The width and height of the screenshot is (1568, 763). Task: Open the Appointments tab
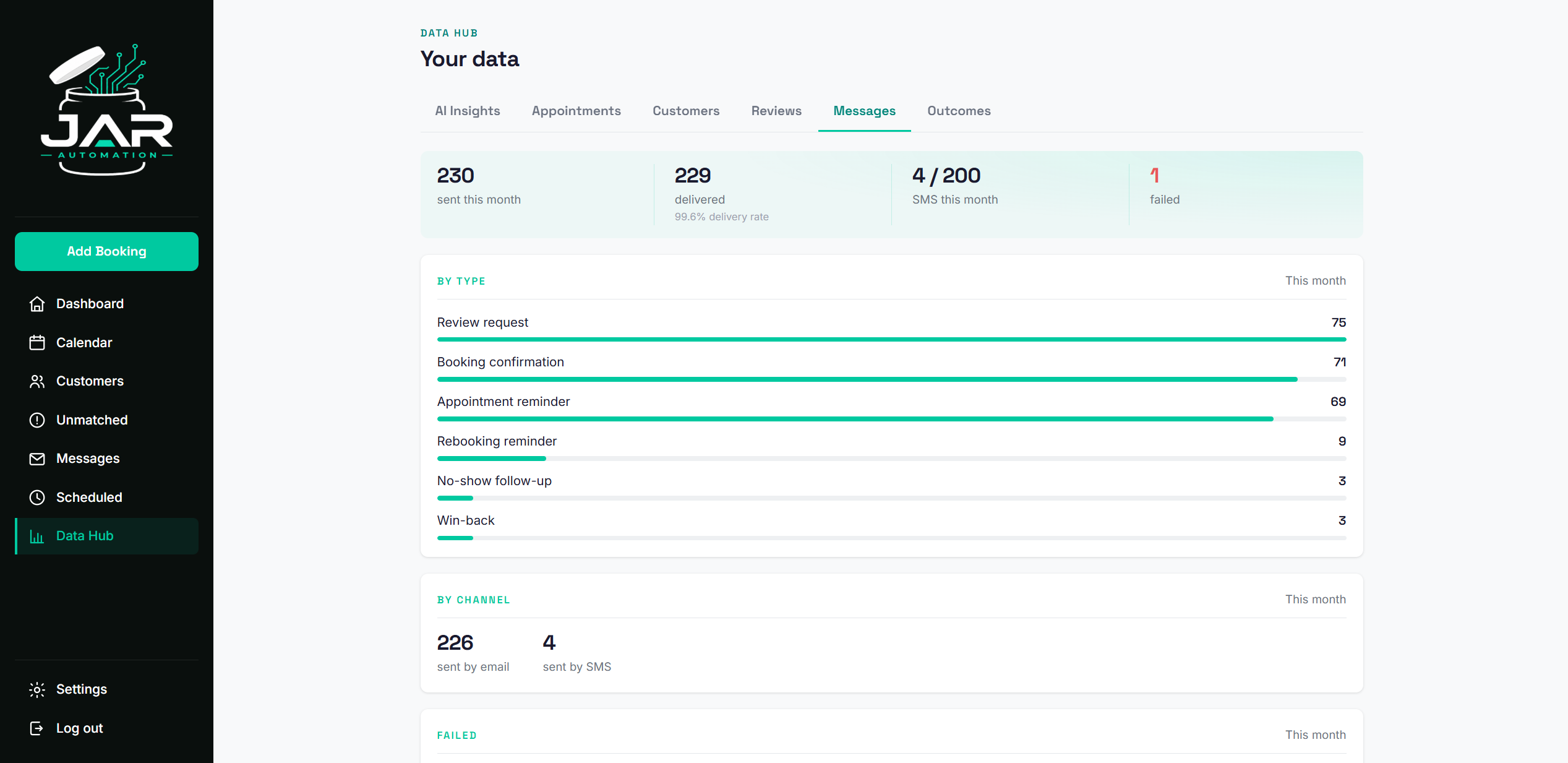pos(576,111)
